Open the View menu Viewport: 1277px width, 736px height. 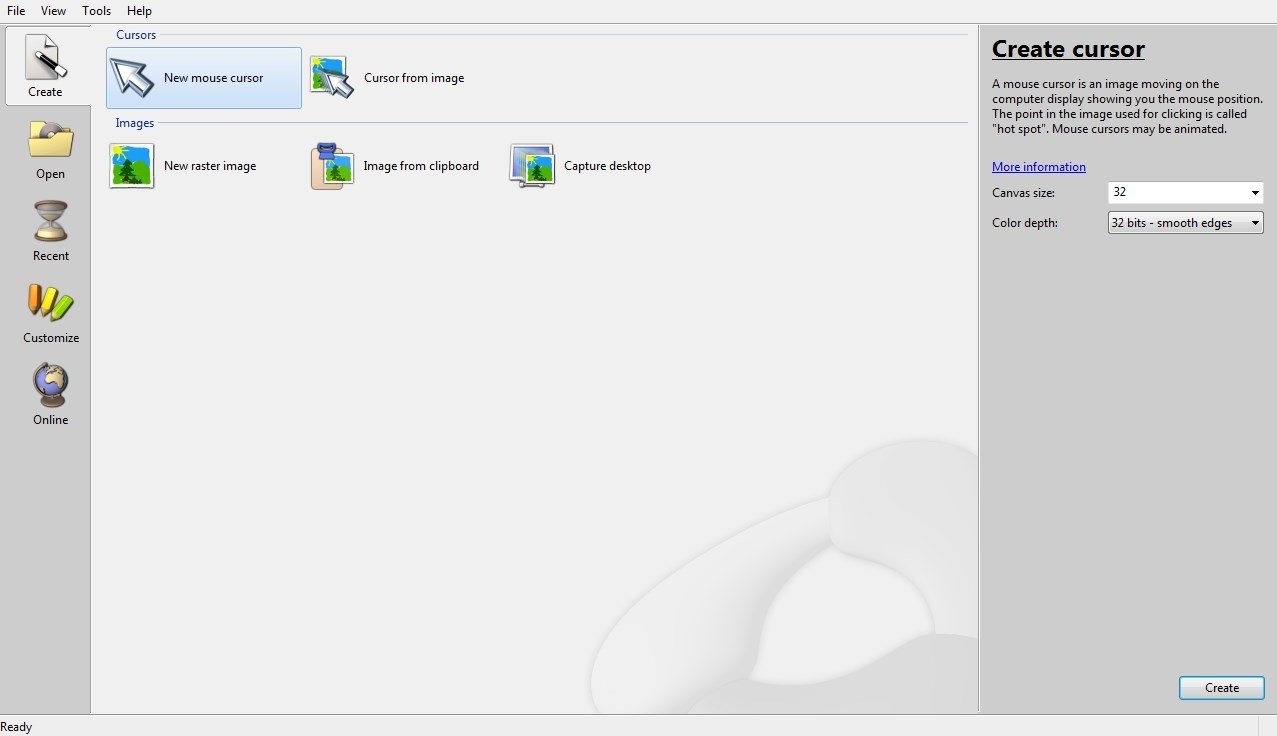54,11
